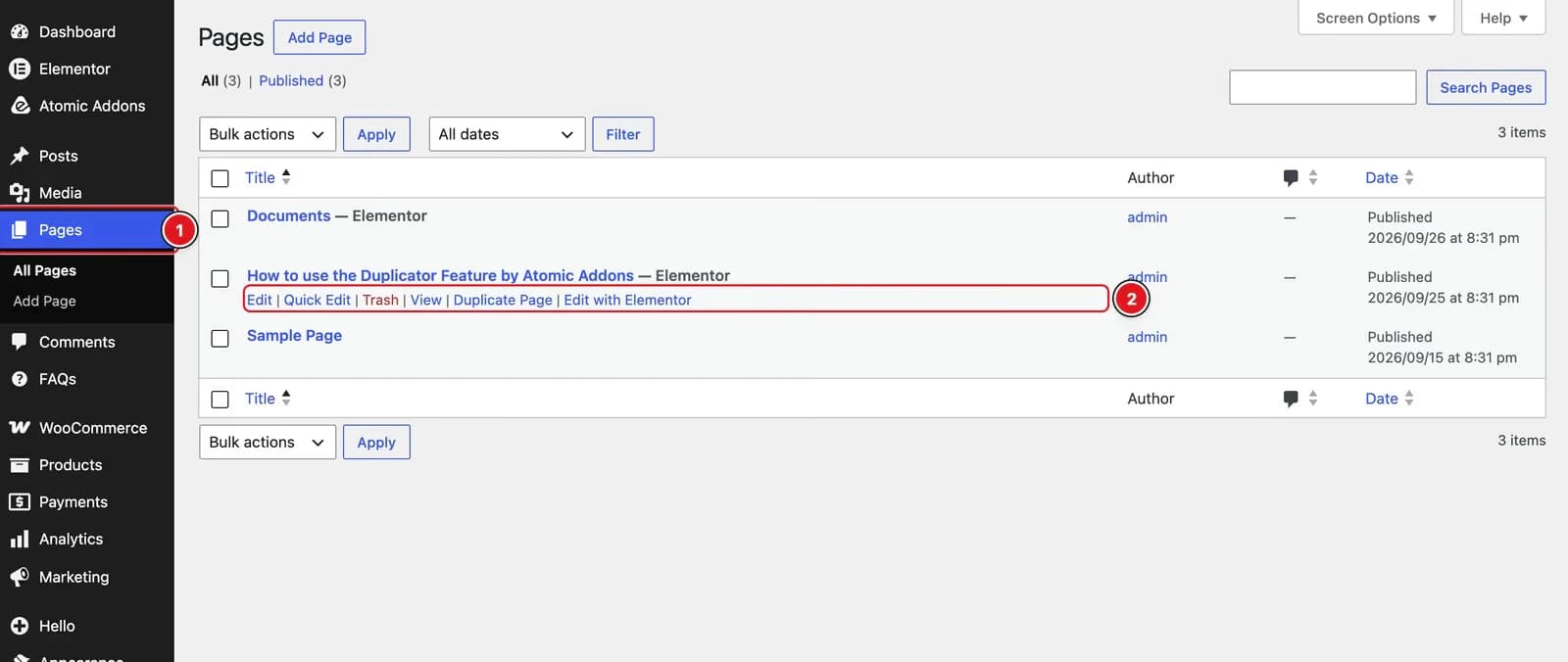Open the Dashboard icon in sidebar
Image resolution: width=1568 pixels, height=662 pixels.
point(19,31)
